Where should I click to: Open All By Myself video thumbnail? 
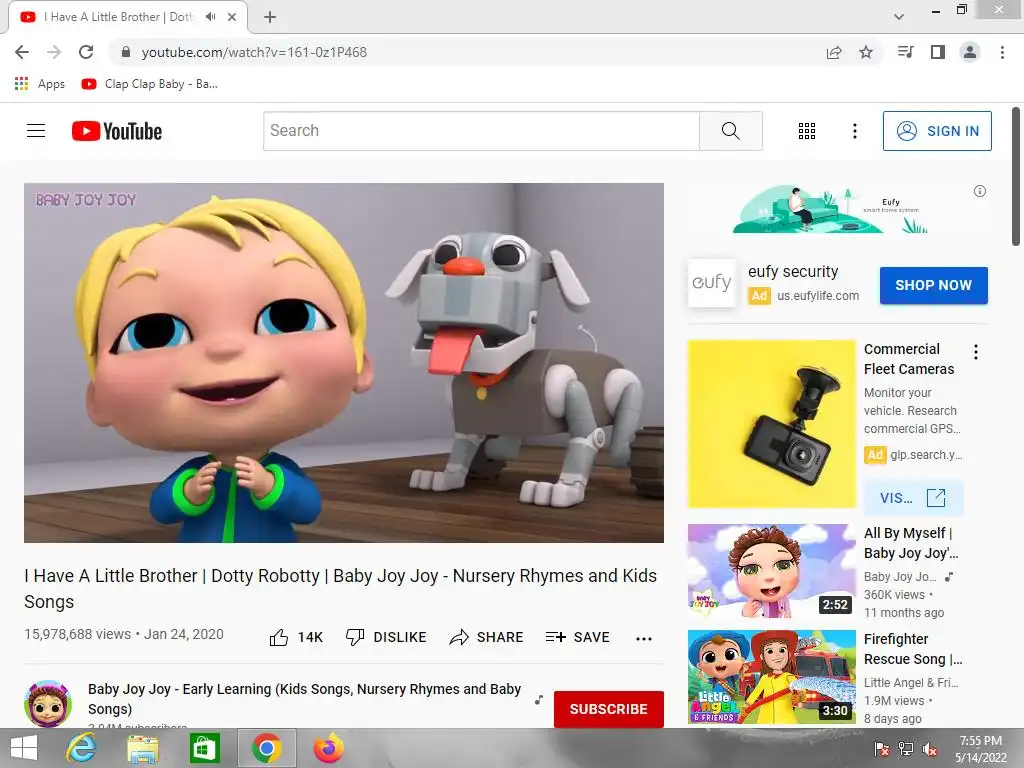771,571
